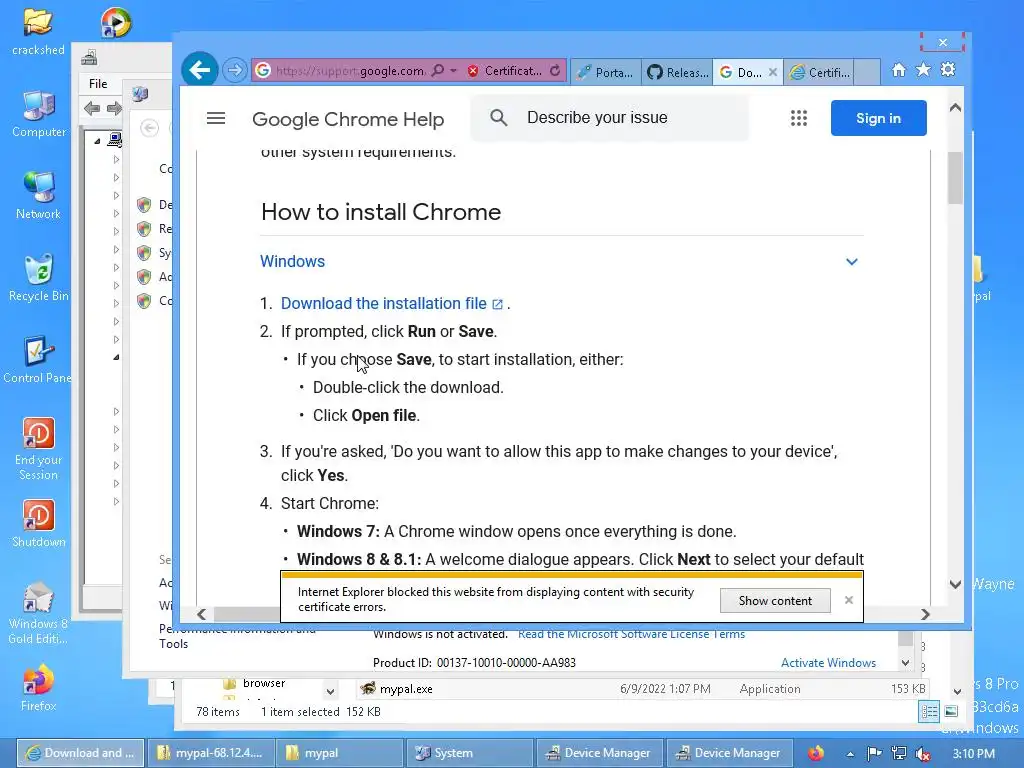This screenshot has height=768, width=1024.
Task: Go back in Internet Explorer
Action: 199,69
